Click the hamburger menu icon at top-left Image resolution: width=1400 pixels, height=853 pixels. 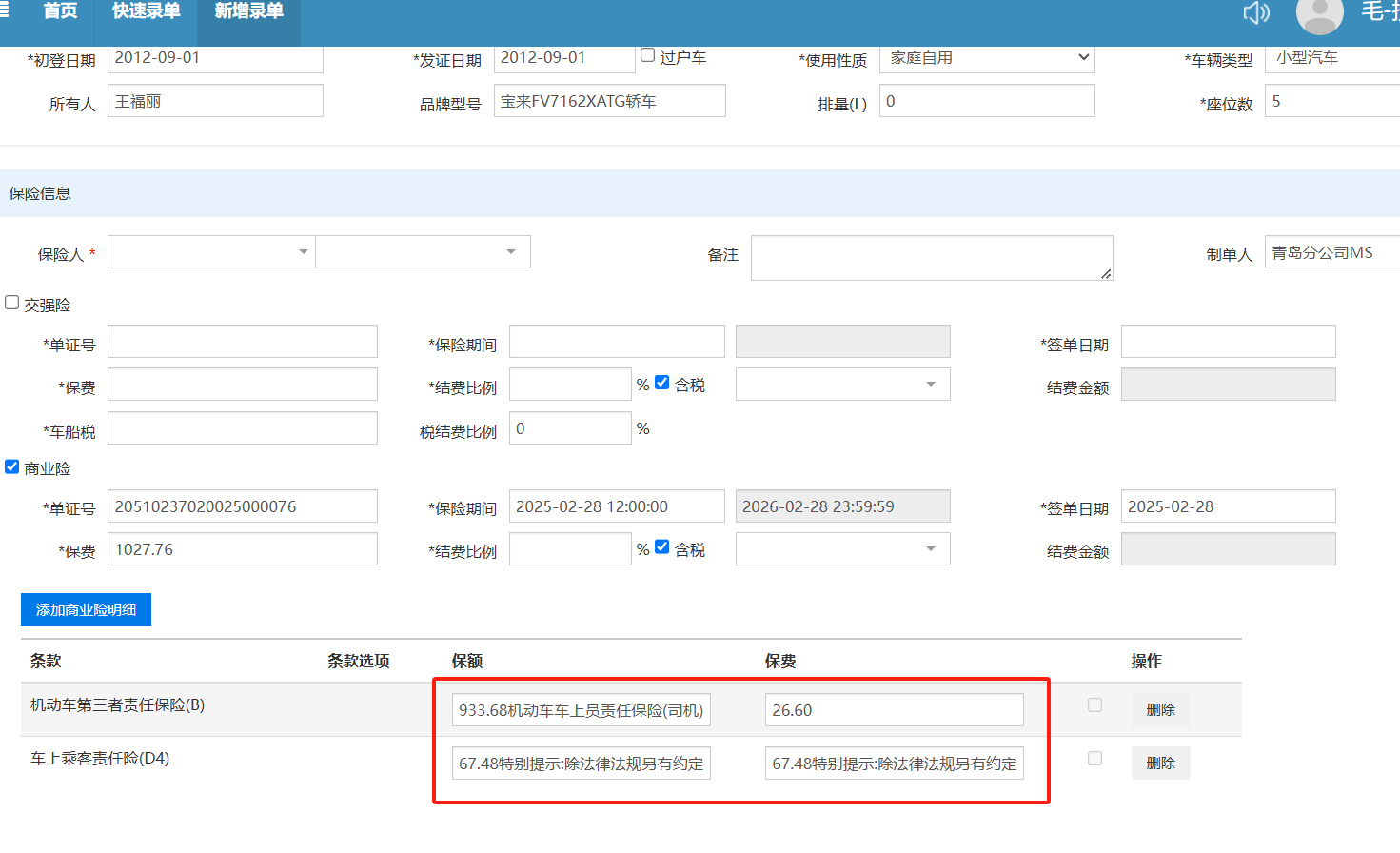(4, 10)
